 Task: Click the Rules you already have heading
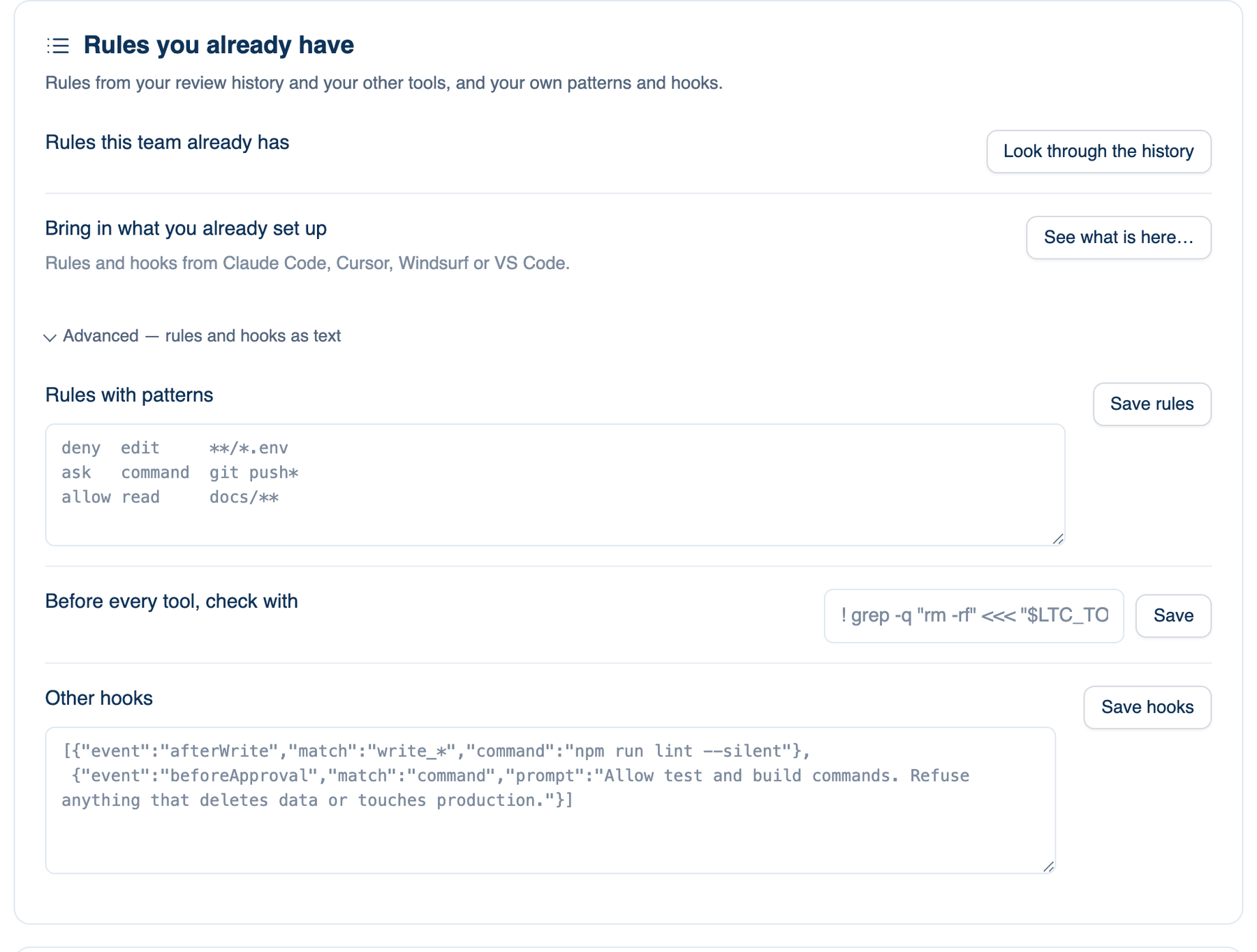[x=219, y=45]
